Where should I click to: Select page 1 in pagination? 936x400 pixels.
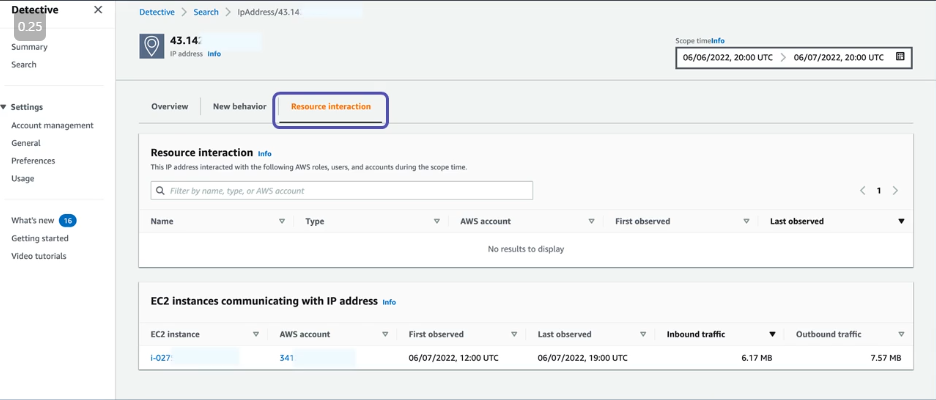coord(879,191)
